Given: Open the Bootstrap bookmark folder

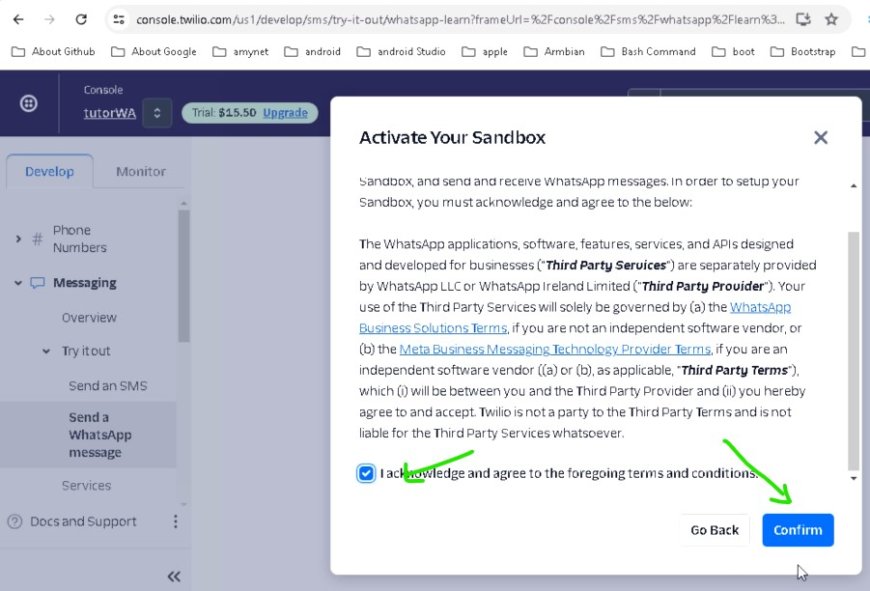Looking at the screenshot, I should tap(803, 52).
